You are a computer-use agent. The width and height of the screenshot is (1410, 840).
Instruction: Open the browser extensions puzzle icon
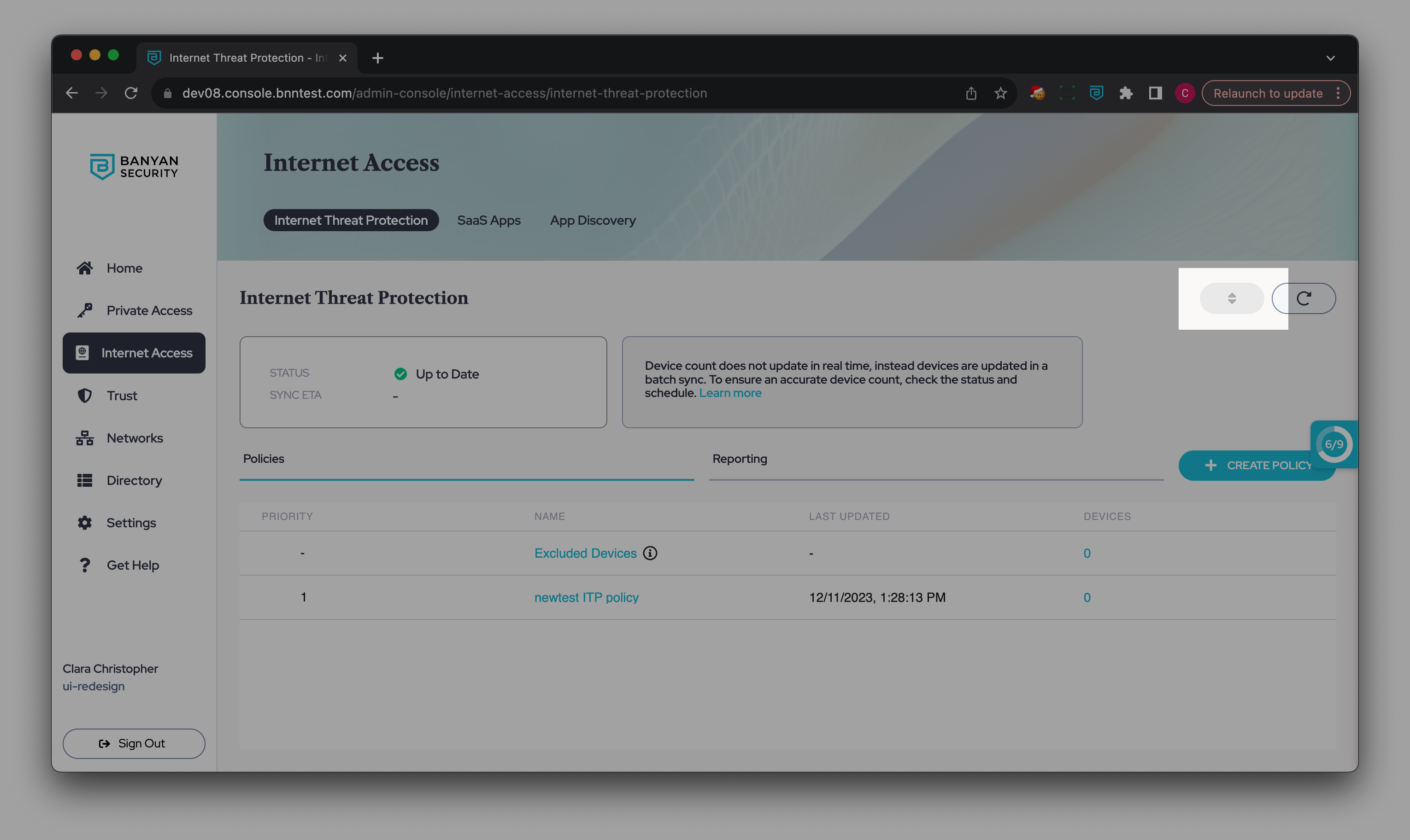pyautogui.click(x=1126, y=93)
